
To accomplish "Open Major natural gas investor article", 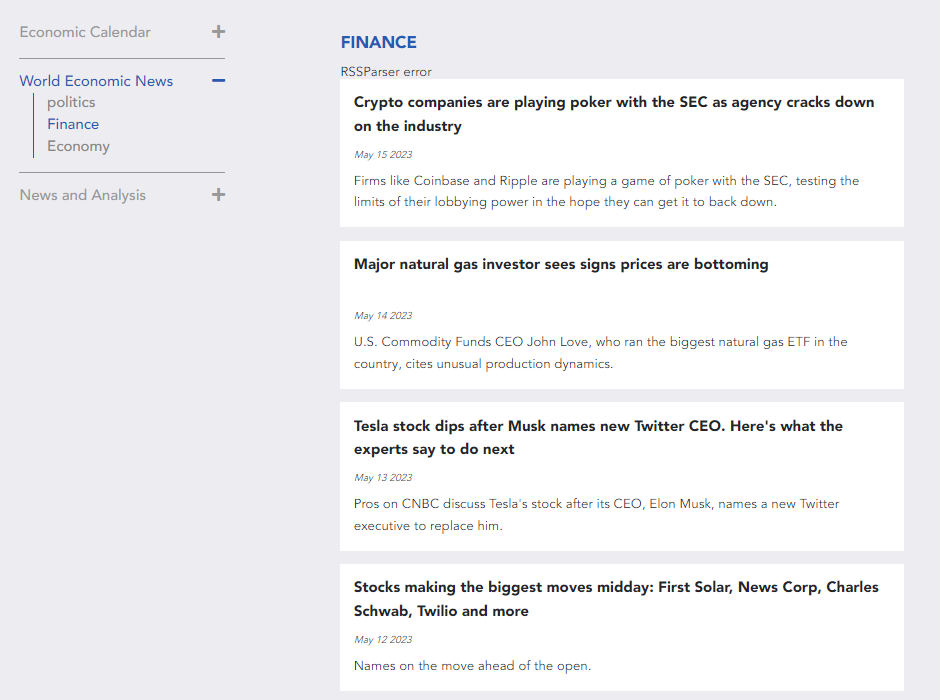I will tap(561, 264).
